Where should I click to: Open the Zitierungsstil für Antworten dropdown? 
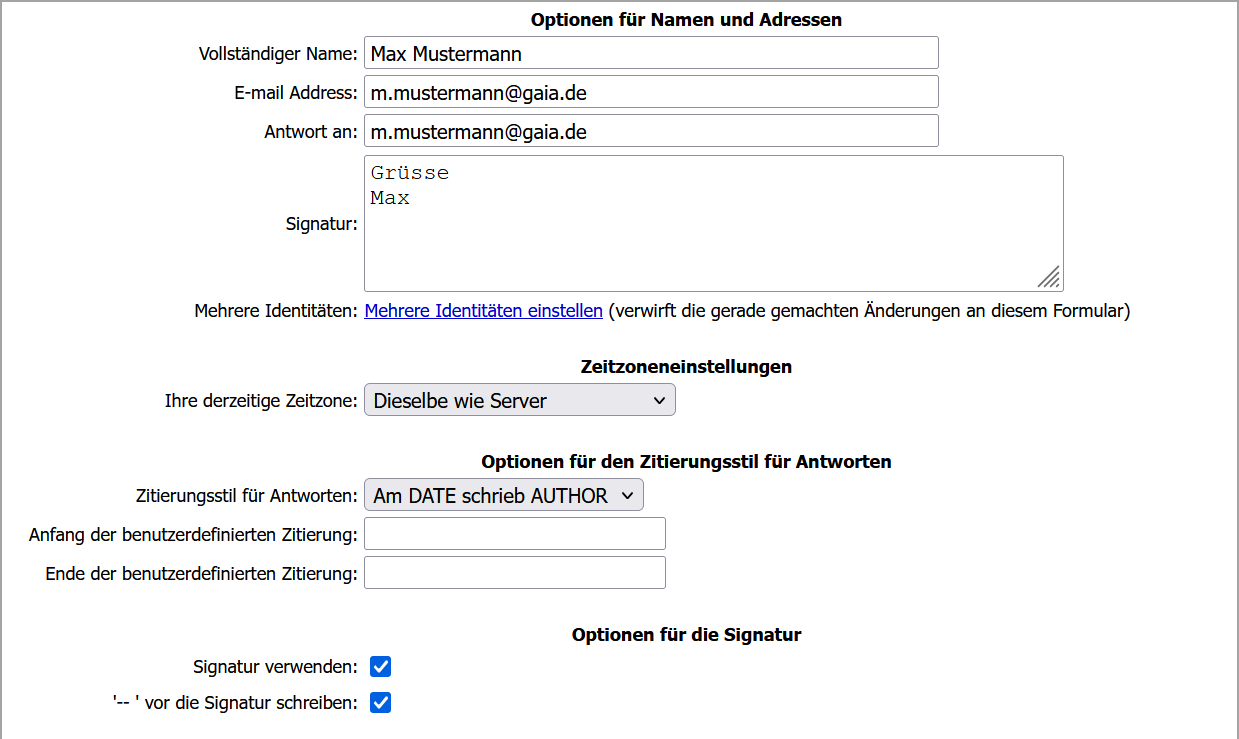(503, 495)
